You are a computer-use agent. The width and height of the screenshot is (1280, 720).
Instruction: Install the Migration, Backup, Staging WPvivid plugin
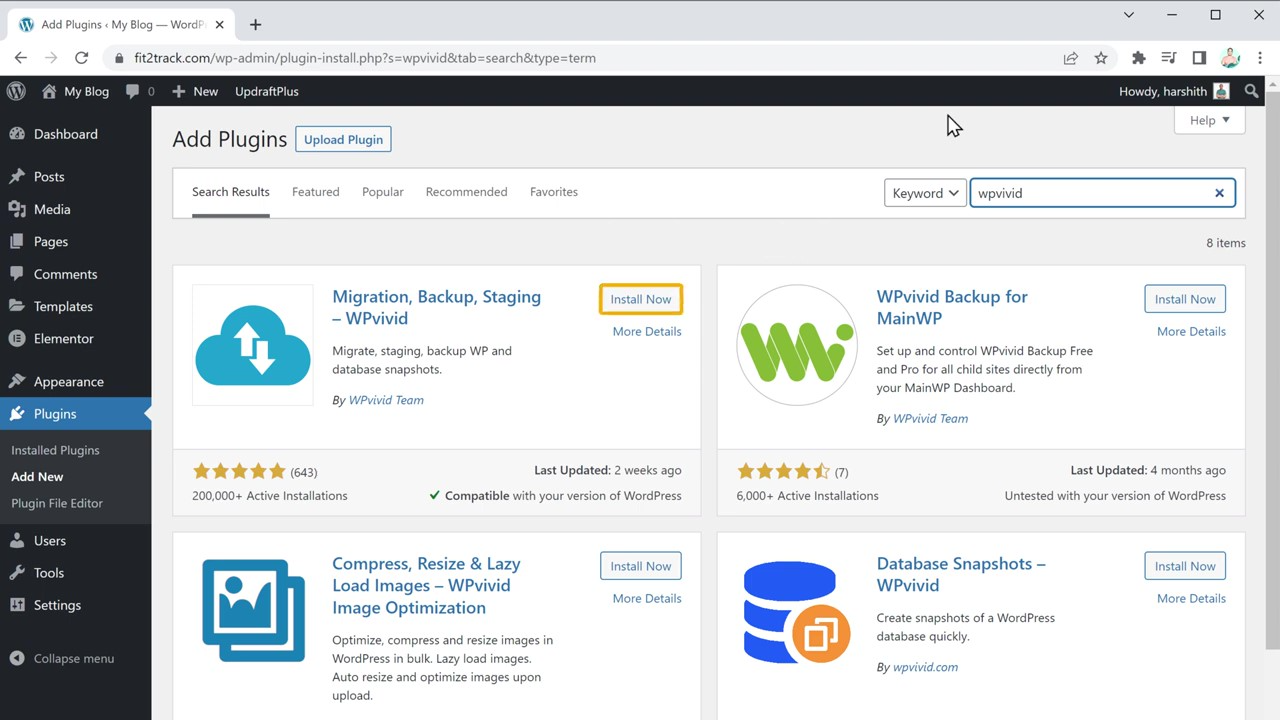pos(640,299)
